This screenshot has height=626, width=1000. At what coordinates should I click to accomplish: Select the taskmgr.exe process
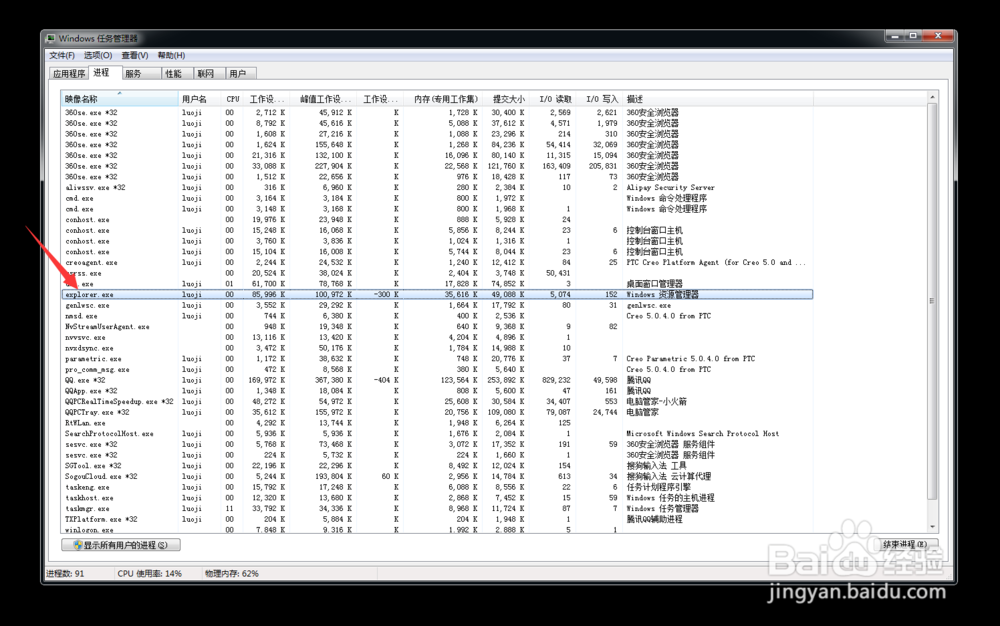click(87, 509)
